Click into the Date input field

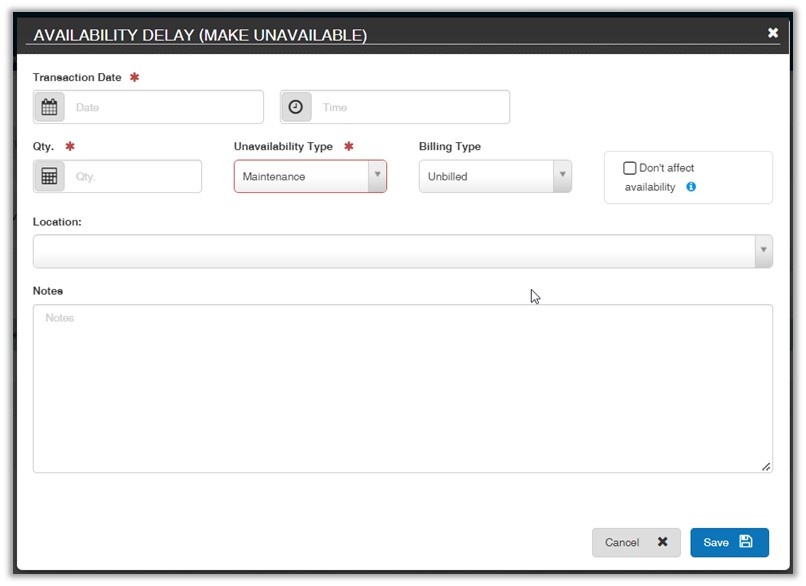click(x=164, y=107)
